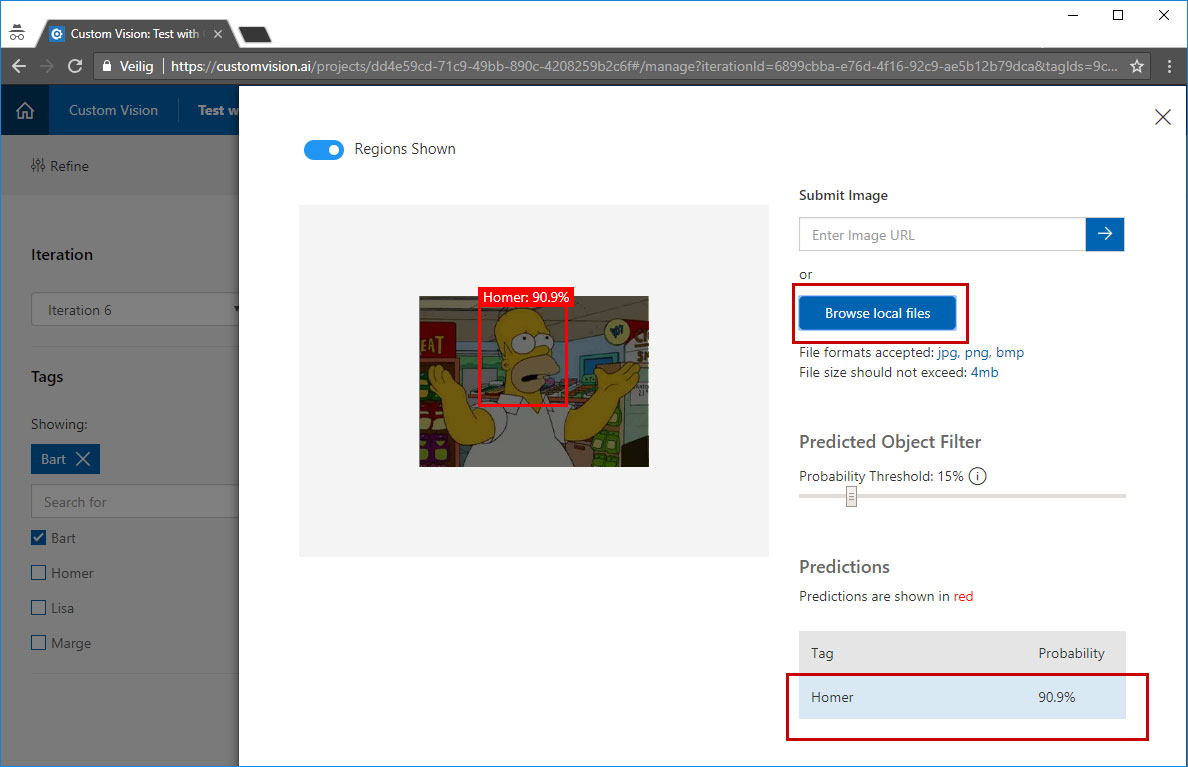Show Probability Threshold info tooltip icon
Viewport: 1188px width, 767px height.
(977, 476)
